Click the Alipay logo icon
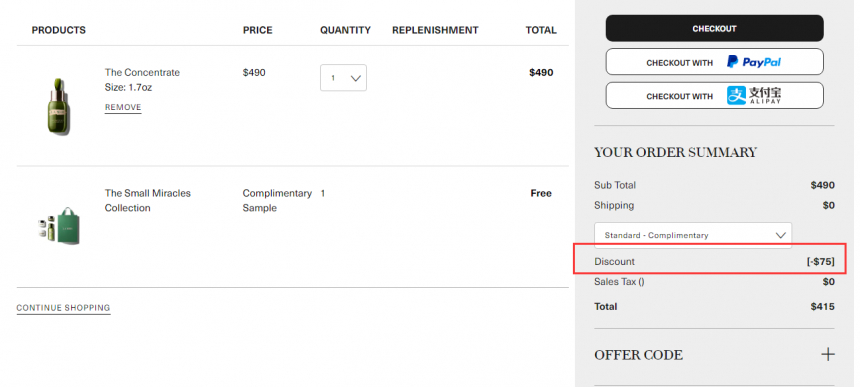The height and width of the screenshot is (387, 860). click(x=754, y=95)
